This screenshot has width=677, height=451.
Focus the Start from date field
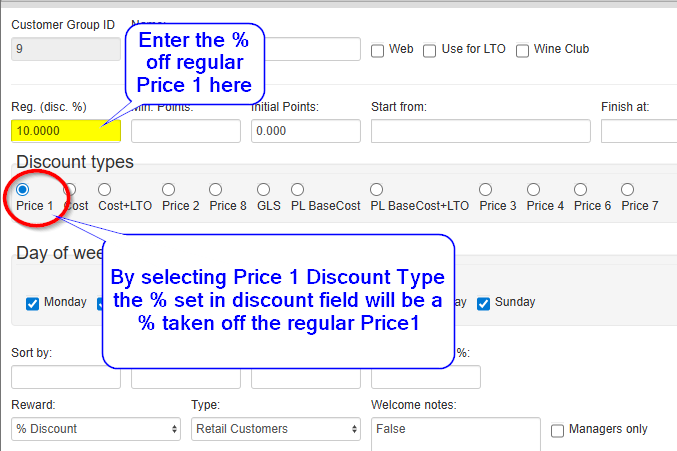(481, 131)
